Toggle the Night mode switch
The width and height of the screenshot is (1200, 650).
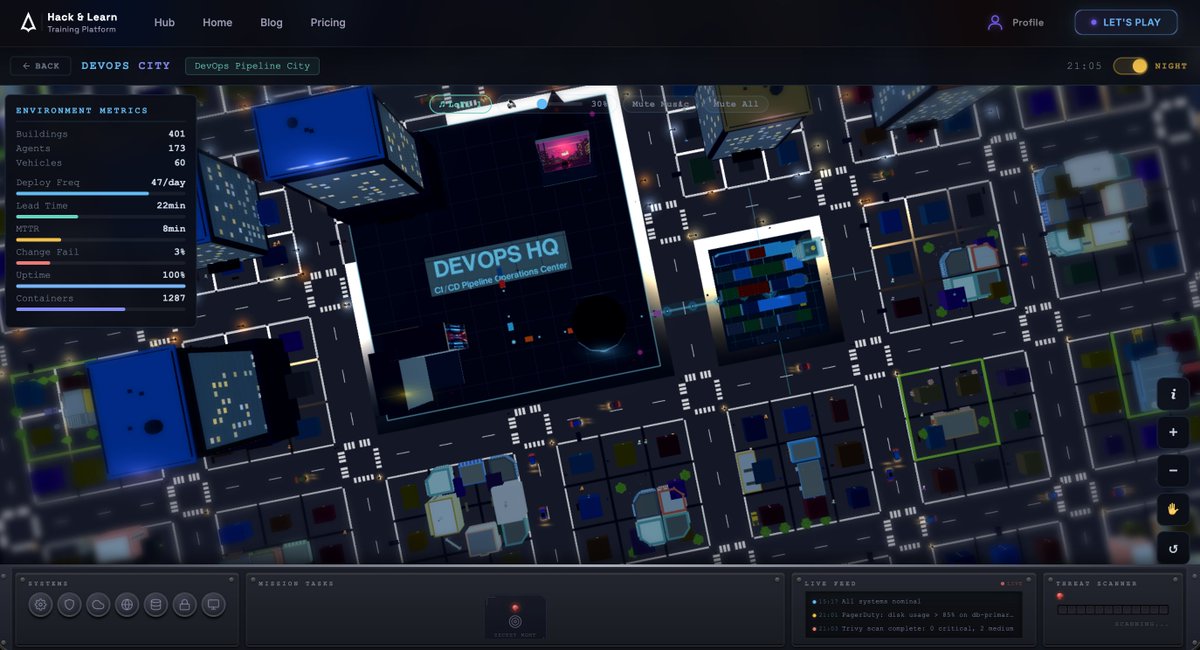pyautogui.click(x=1131, y=66)
